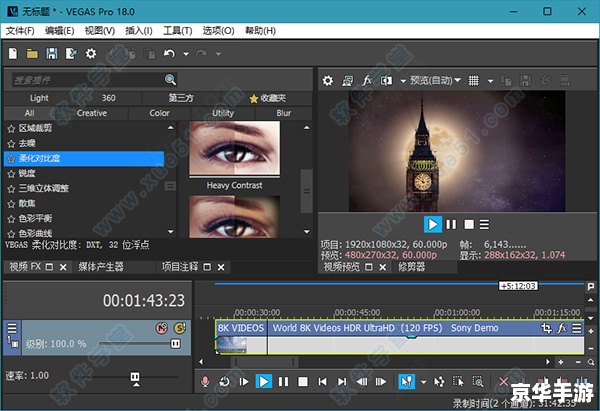Click the plugin search field

click(x=87, y=80)
